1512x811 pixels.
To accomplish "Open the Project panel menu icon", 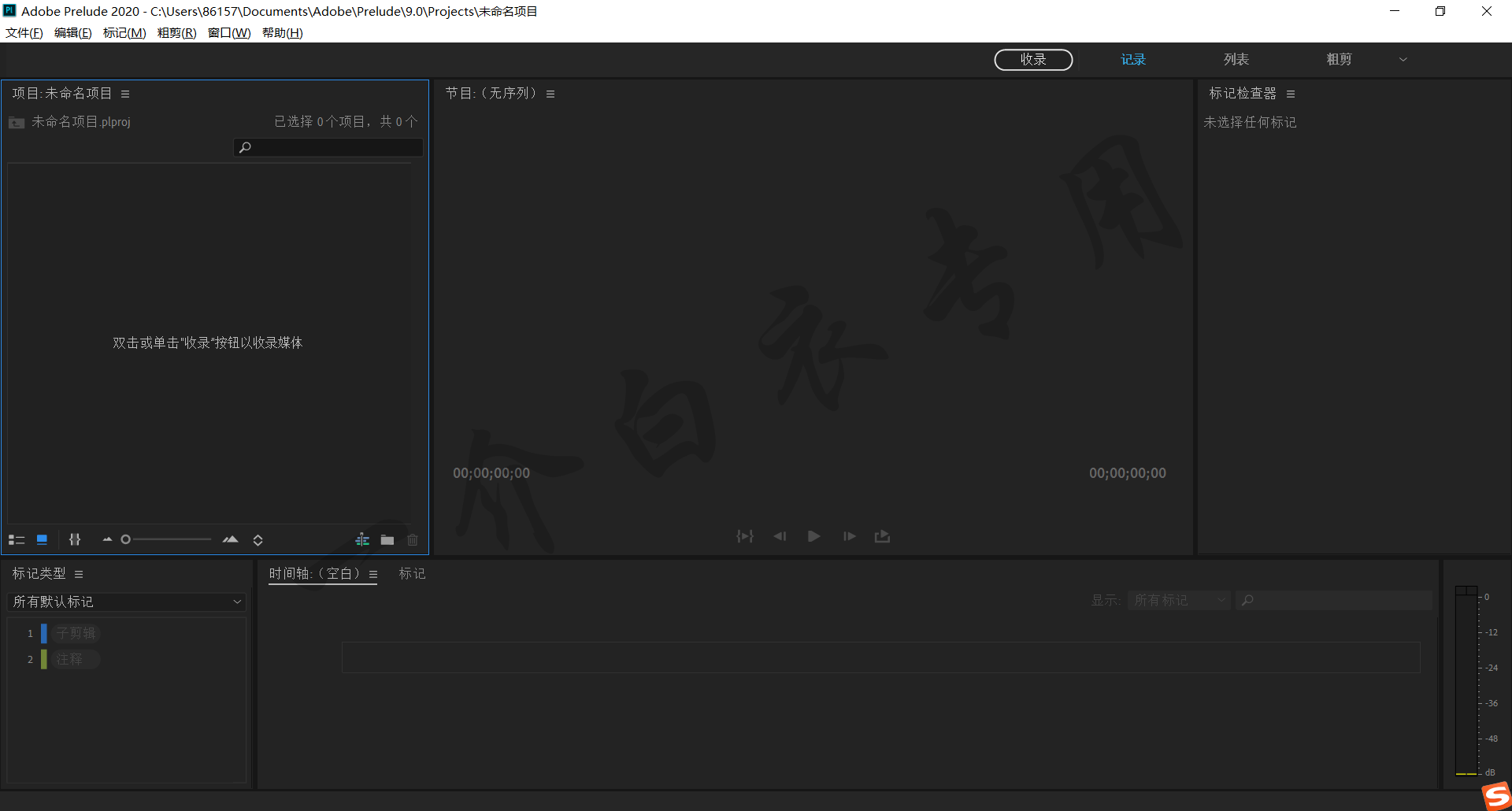I will click(x=125, y=94).
